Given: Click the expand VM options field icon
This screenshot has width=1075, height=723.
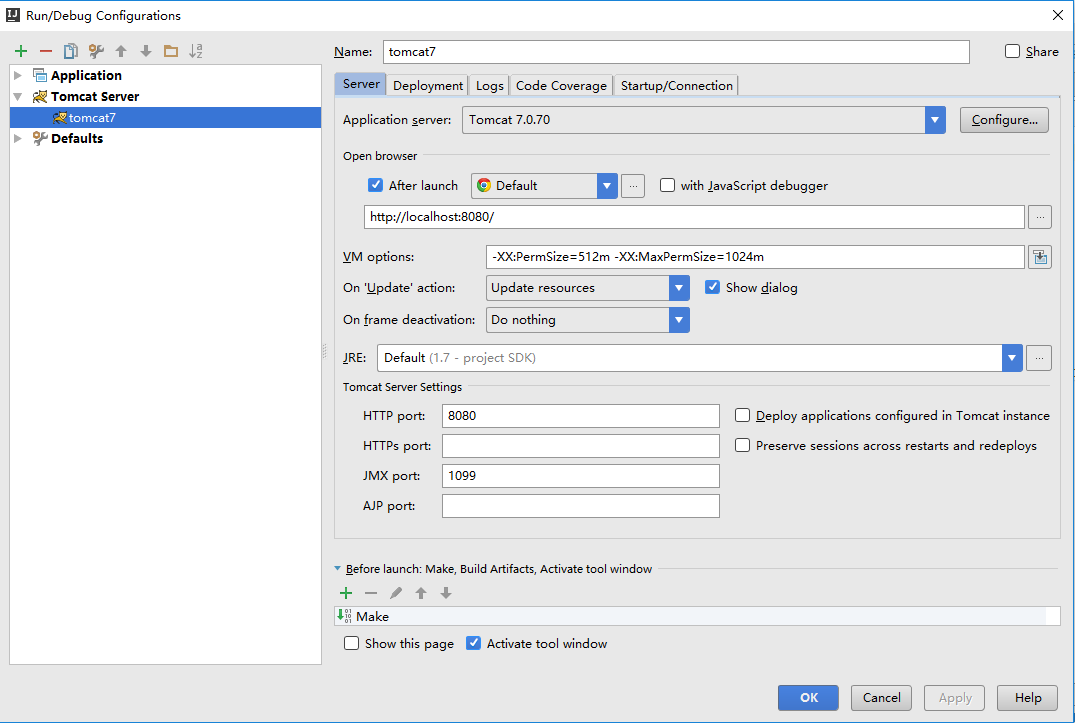Looking at the screenshot, I should pos(1040,257).
